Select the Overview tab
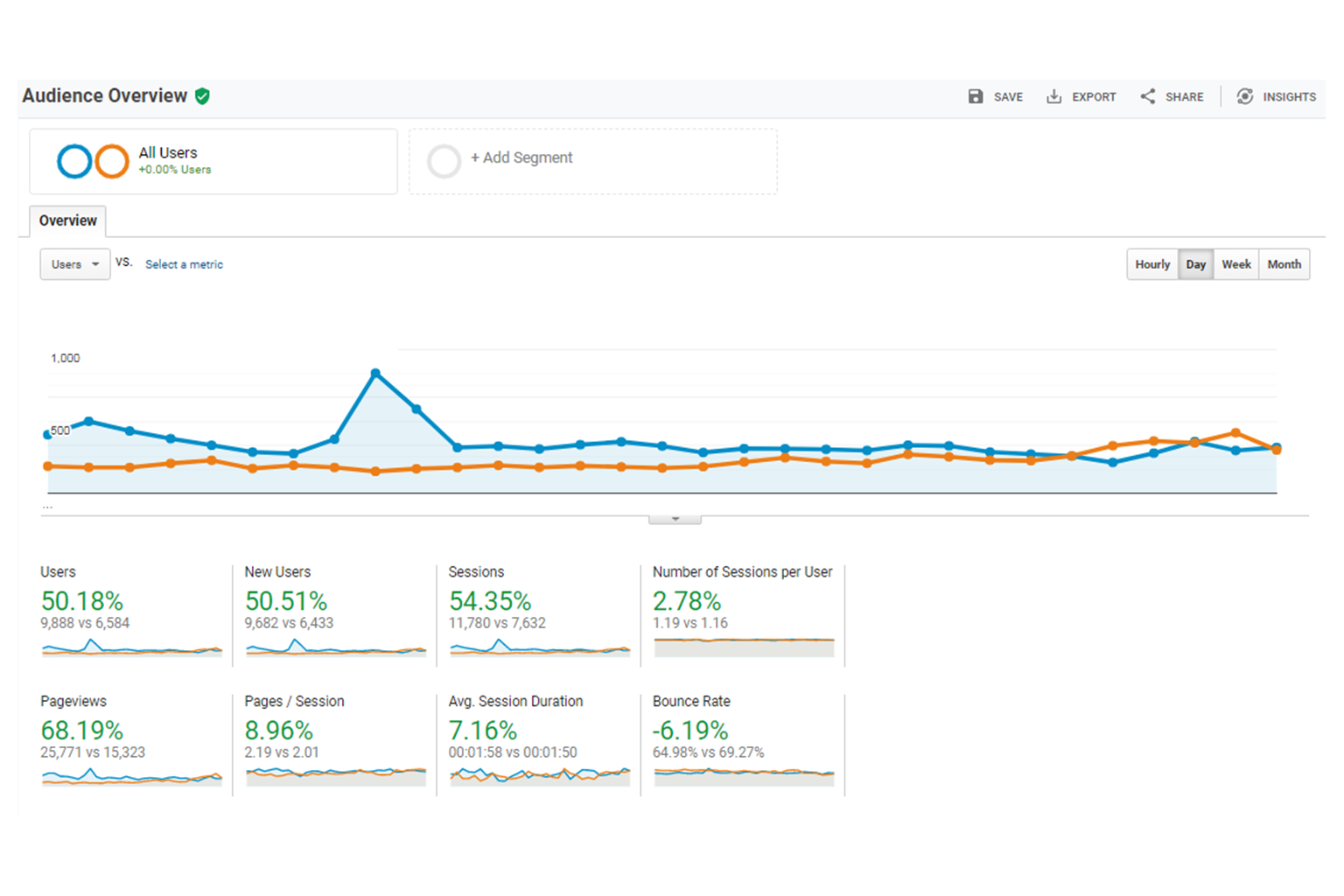The height and width of the screenshot is (896, 1344). click(x=68, y=220)
